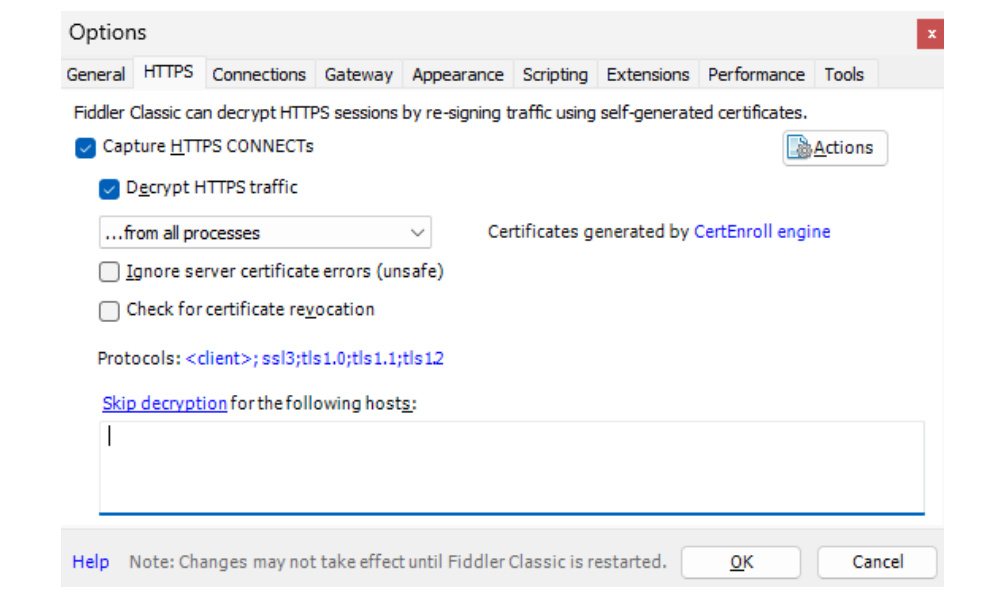Dismiss dialog with Cancel button
The width and height of the screenshot is (1002, 599).
pyautogui.click(x=877, y=562)
